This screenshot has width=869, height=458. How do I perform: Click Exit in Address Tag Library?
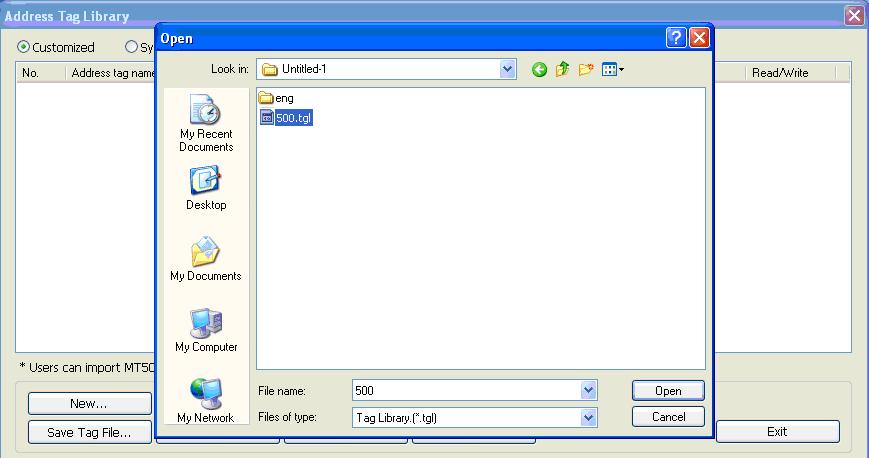778,431
